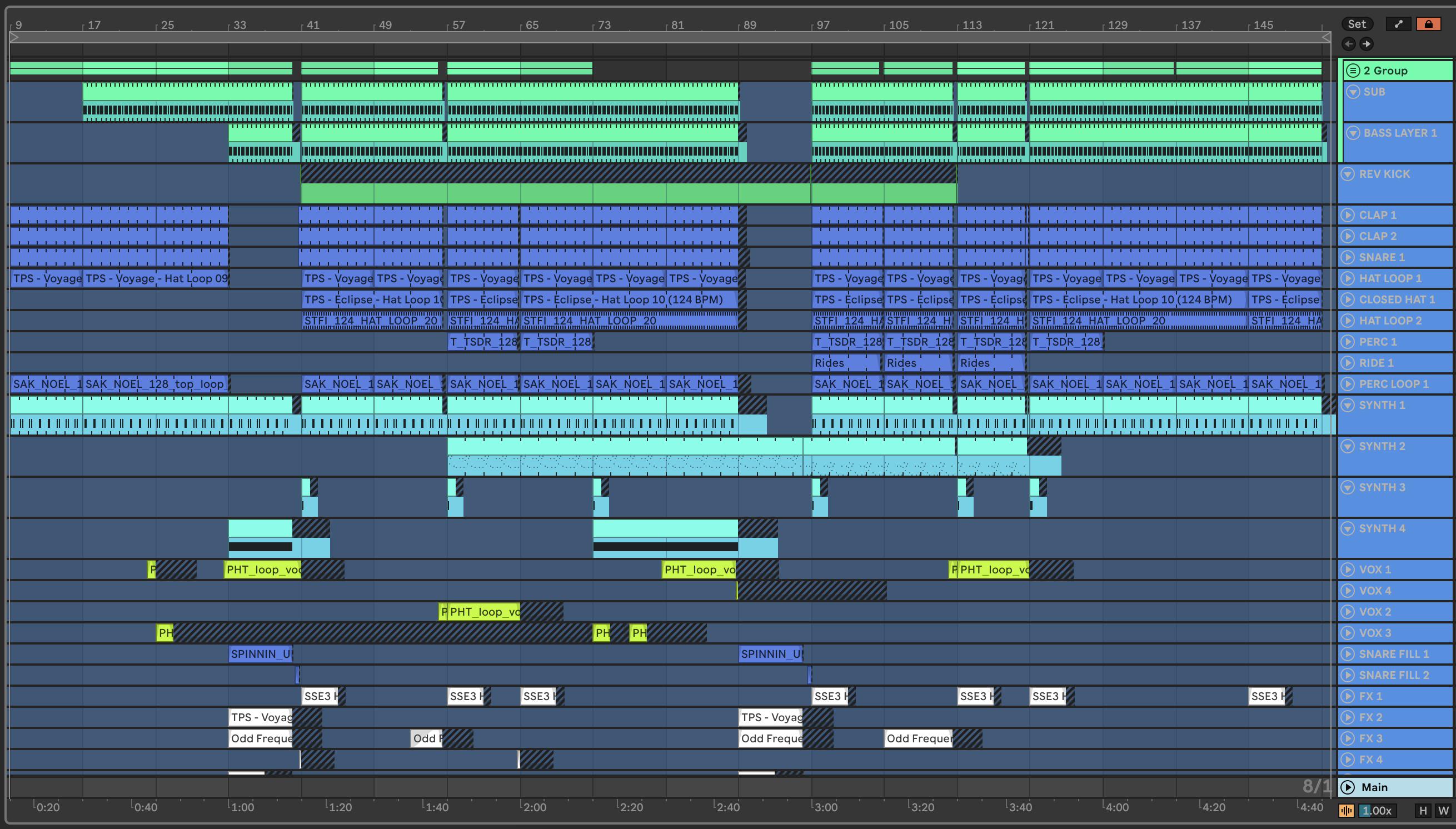Click bar 121 on the beat ruler
1456x829 pixels.
tap(1044, 25)
